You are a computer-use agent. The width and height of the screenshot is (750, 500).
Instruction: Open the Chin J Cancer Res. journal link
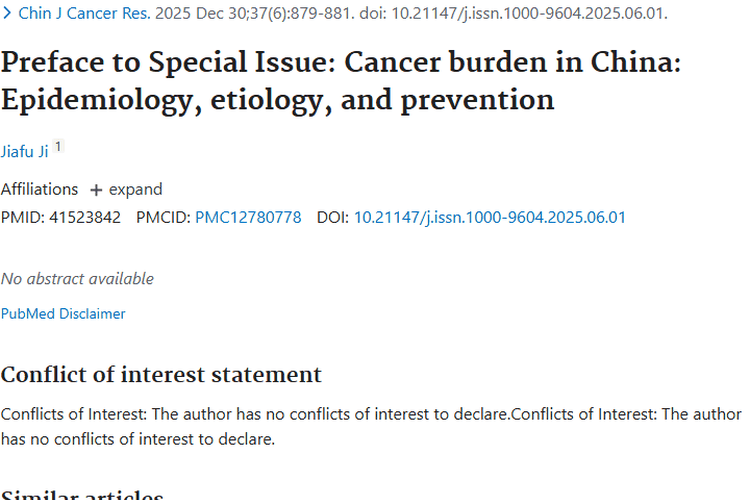point(84,15)
